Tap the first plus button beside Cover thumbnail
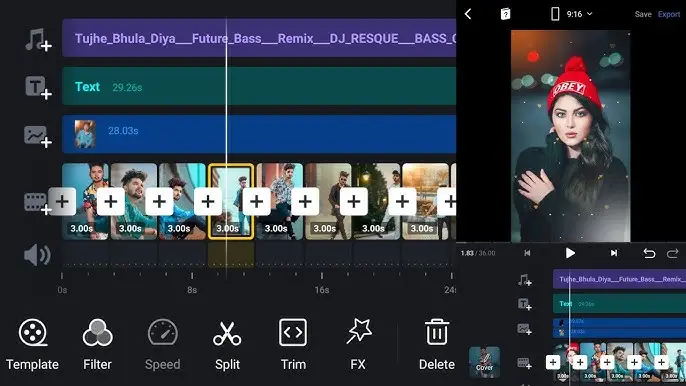This screenshot has width=686, height=386. [553, 362]
